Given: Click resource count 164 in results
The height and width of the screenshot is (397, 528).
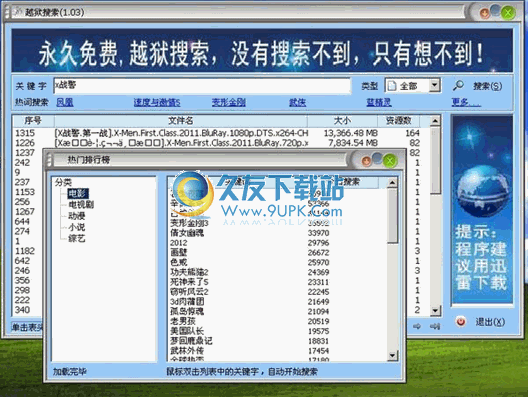Looking at the screenshot, I should click(412, 133).
